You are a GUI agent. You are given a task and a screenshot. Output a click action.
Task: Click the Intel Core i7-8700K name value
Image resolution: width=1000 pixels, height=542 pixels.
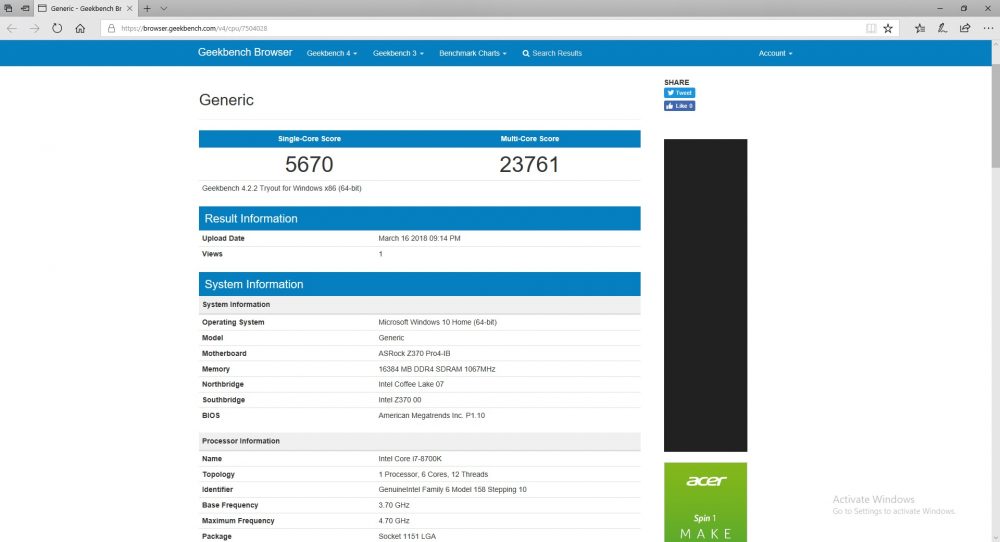(409, 459)
